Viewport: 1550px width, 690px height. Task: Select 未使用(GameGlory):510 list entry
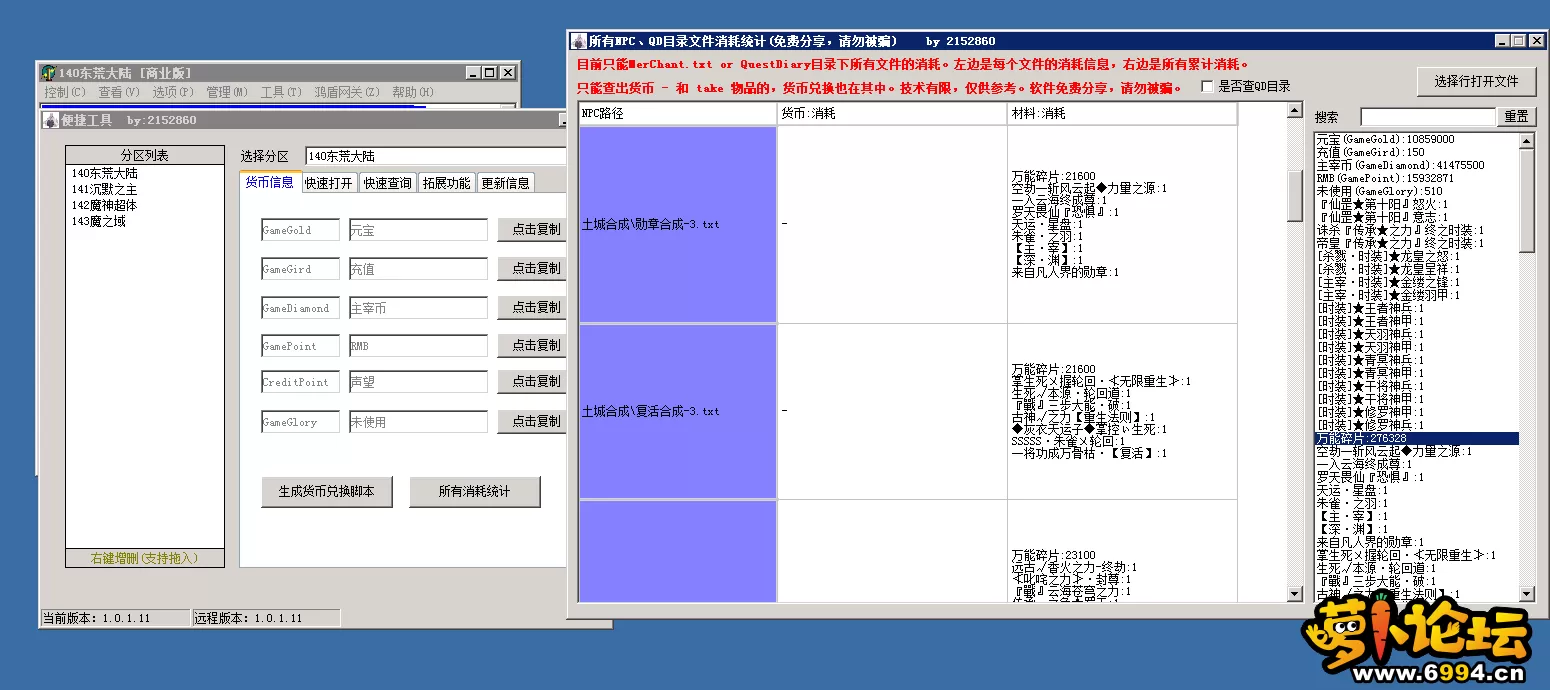1416,191
